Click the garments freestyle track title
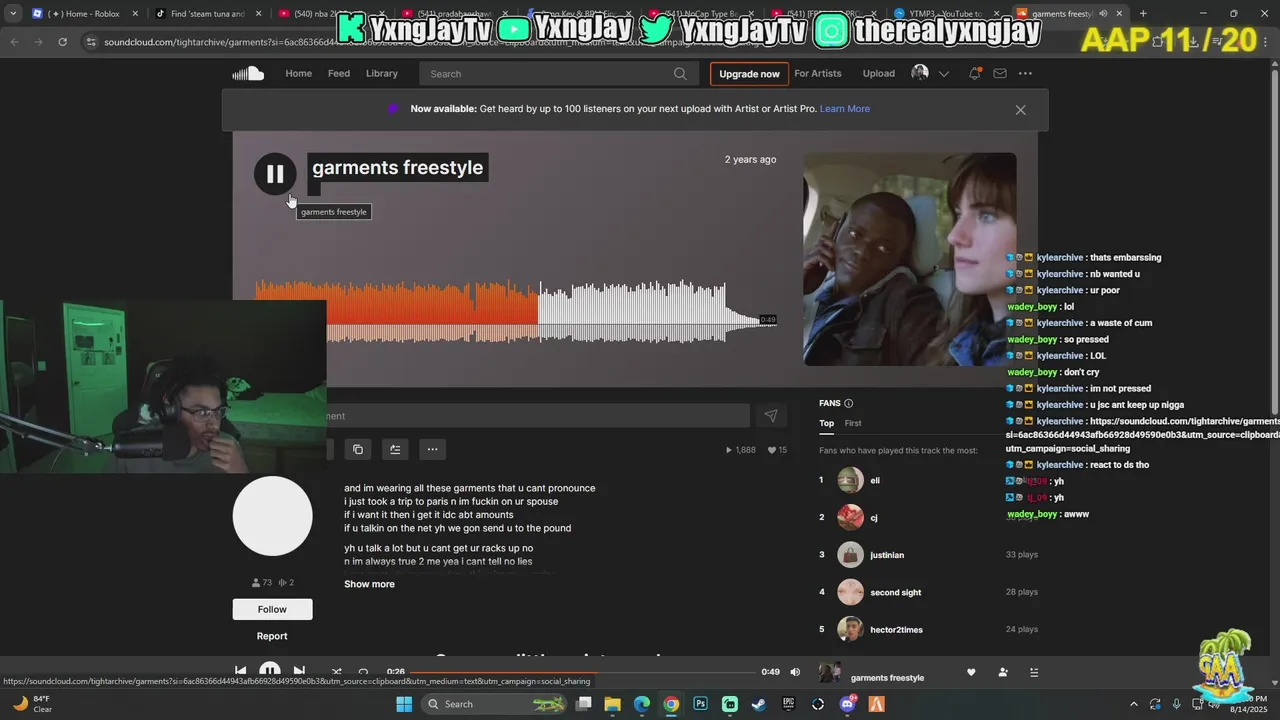The height and width of the screenshot is (720, 1280). pos(397,167)
